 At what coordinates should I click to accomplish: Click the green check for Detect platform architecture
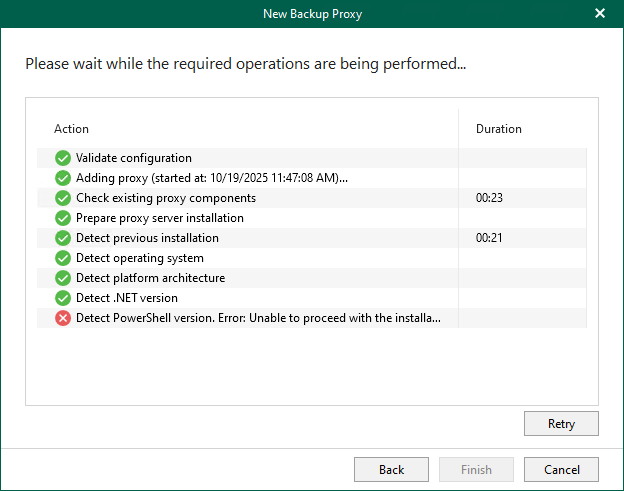tap(63, 278)
